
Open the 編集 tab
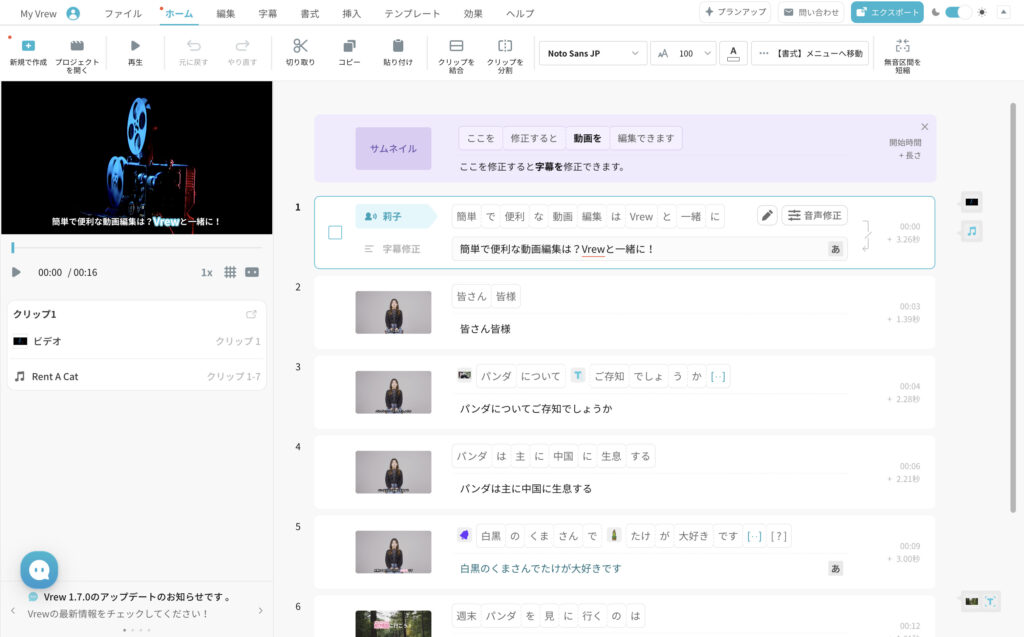[226, 13]
